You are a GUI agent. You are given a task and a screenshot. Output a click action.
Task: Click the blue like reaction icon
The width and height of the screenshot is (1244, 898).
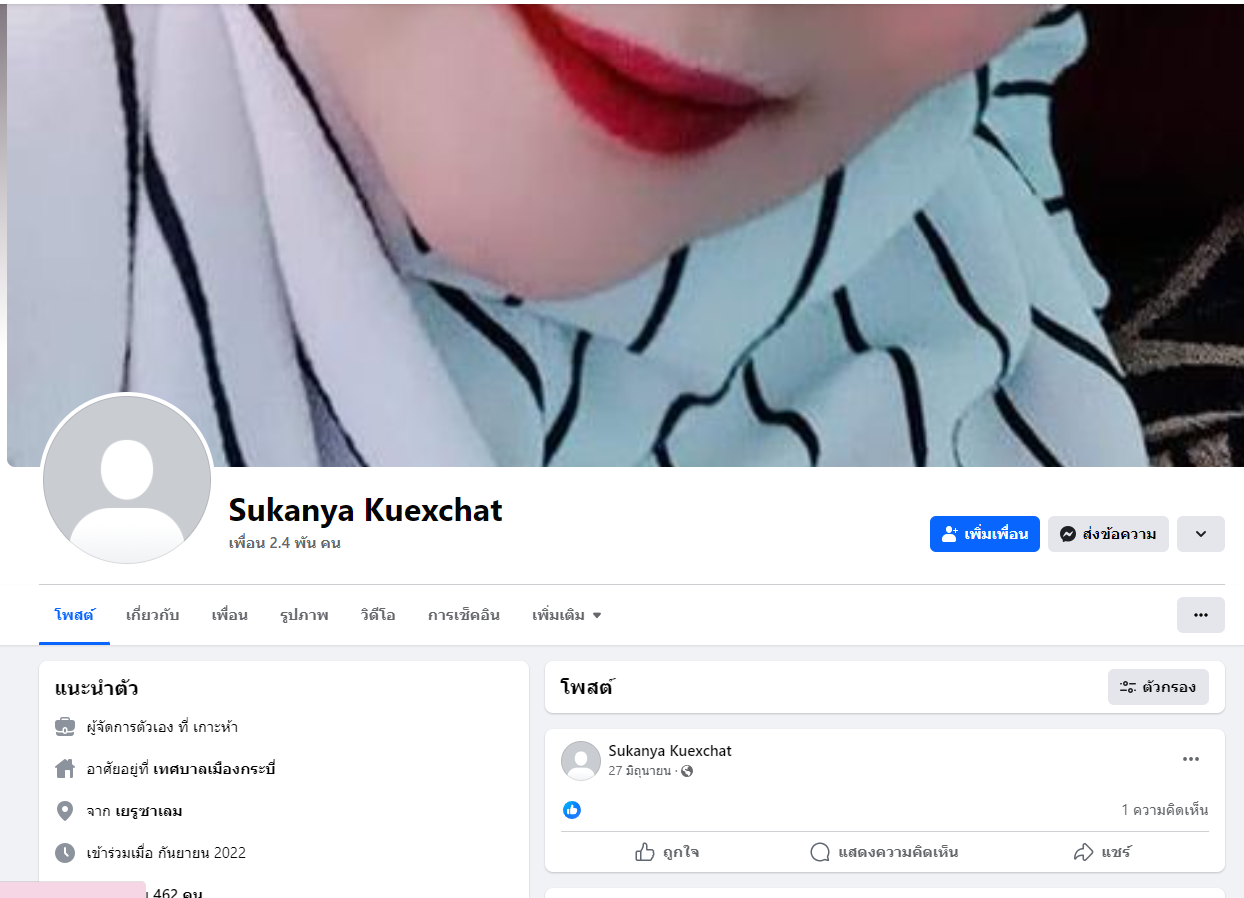[x=572, y=810]
